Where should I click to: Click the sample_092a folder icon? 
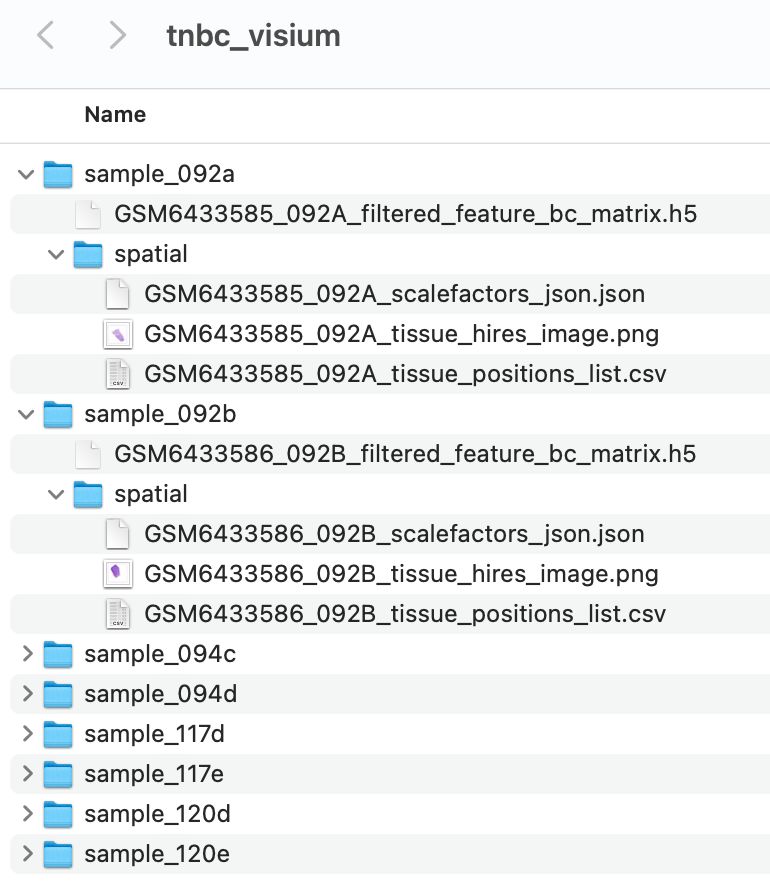(58, 174)
